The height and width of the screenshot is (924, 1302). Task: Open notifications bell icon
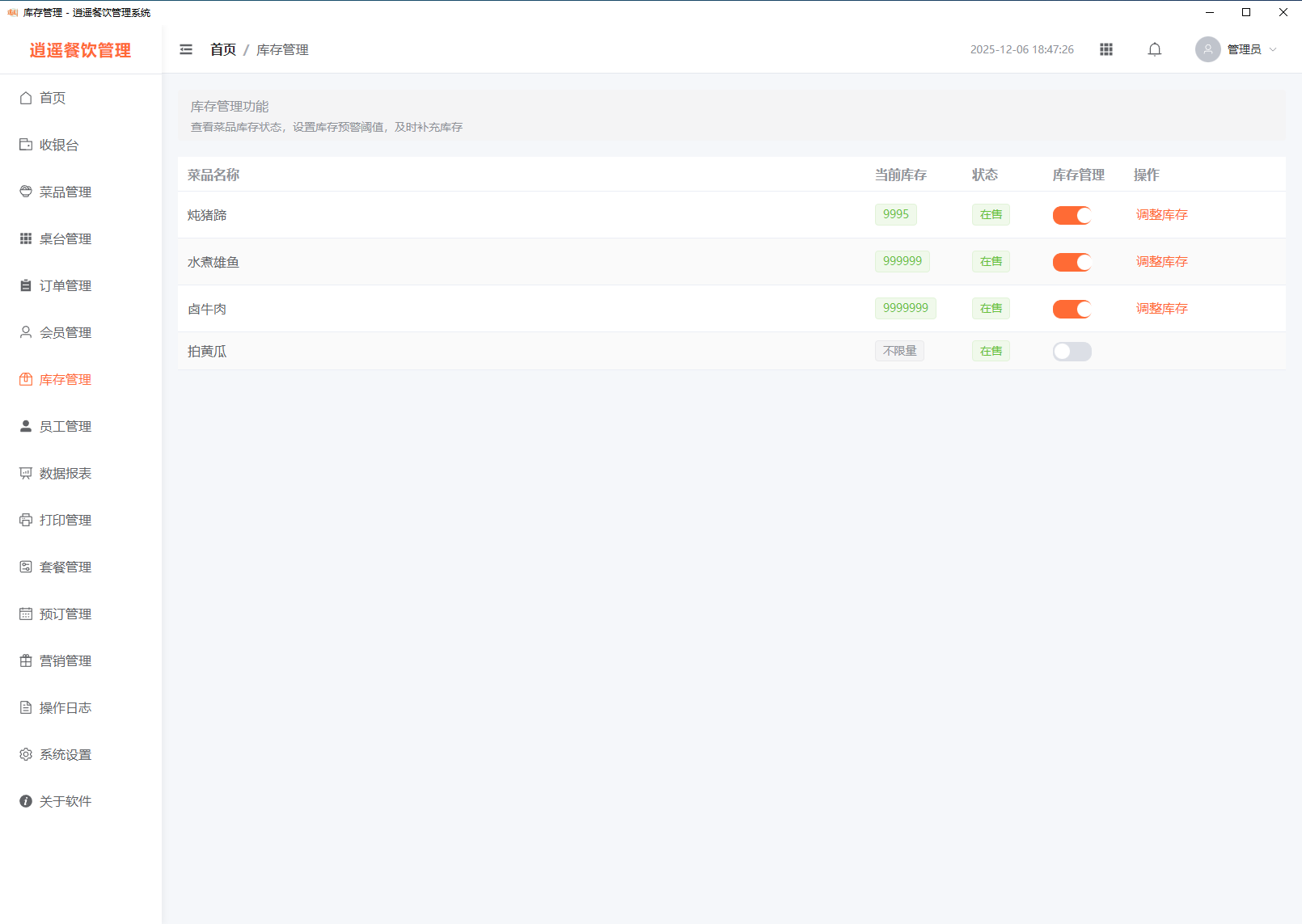pos(1155,49)
